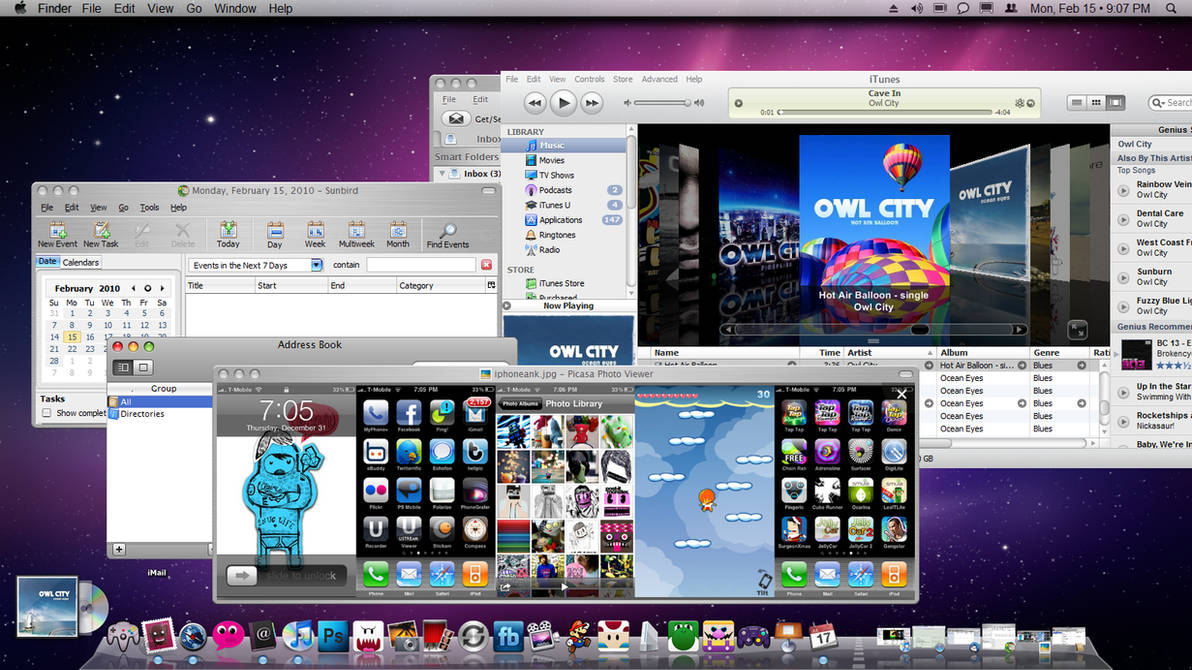Click Sunbird event filter text field
1192x670 pixels.
click(x=421, y=265)
